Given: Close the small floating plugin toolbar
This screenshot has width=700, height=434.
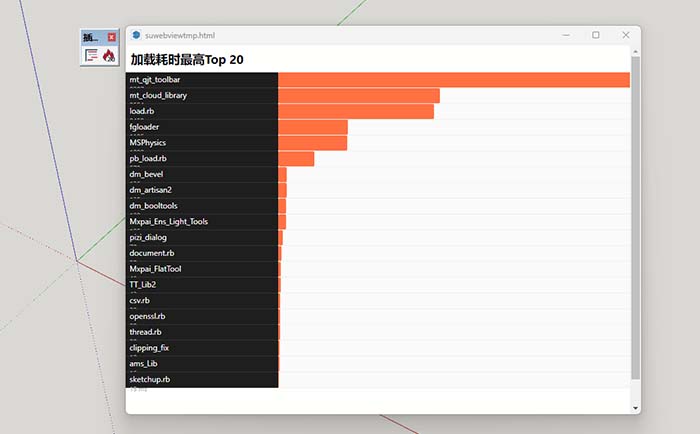Looking at the screenshot, I should pyautogui.click(x=112, y=37).
